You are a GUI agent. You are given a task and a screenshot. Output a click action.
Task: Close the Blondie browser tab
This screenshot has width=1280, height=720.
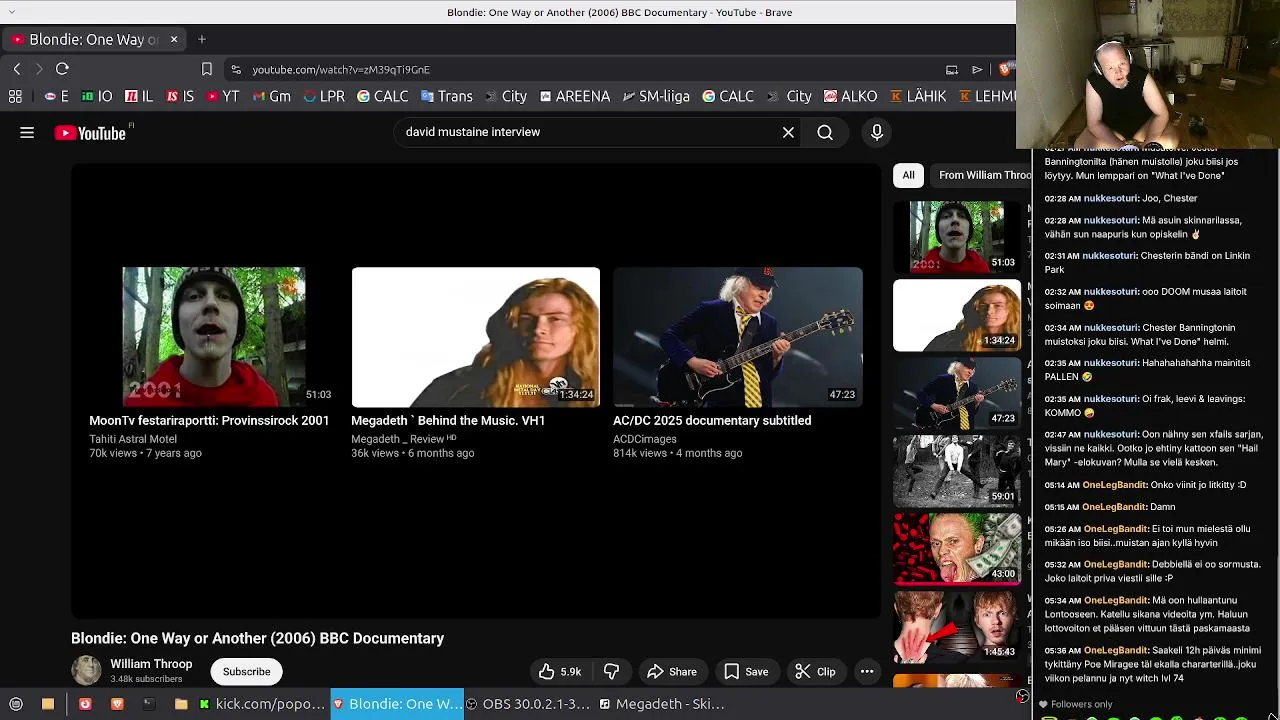pos(173,39)
